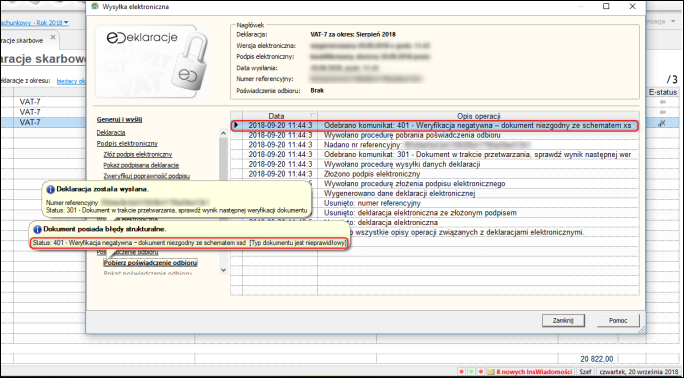
Task: Select row 'Wywołano procedurę wysyłki danych deklaracji'
Action: (435, 164)
